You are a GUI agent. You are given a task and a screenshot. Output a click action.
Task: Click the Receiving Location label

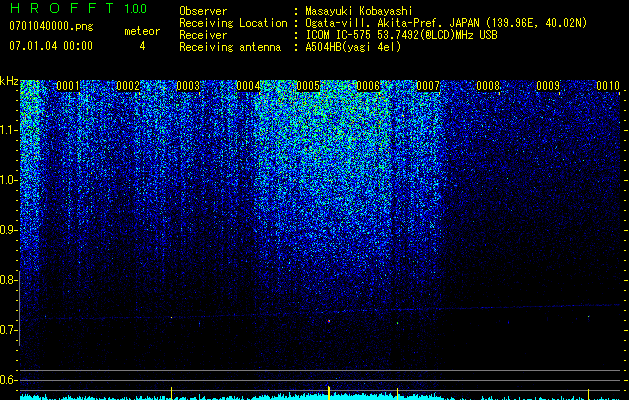click(x=233, y=23)
